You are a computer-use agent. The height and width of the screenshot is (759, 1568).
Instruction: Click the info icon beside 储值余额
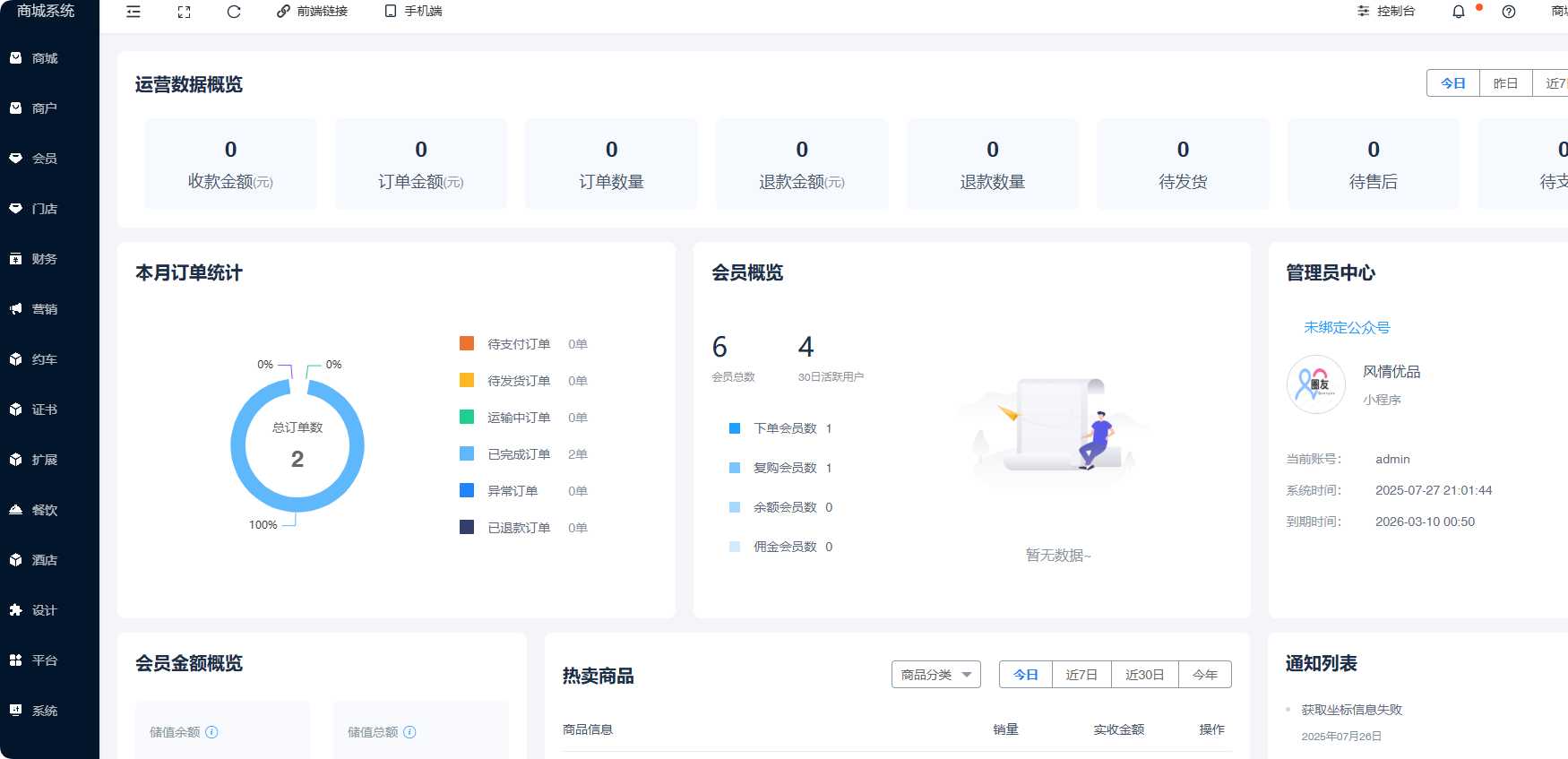tap(211, 732)
